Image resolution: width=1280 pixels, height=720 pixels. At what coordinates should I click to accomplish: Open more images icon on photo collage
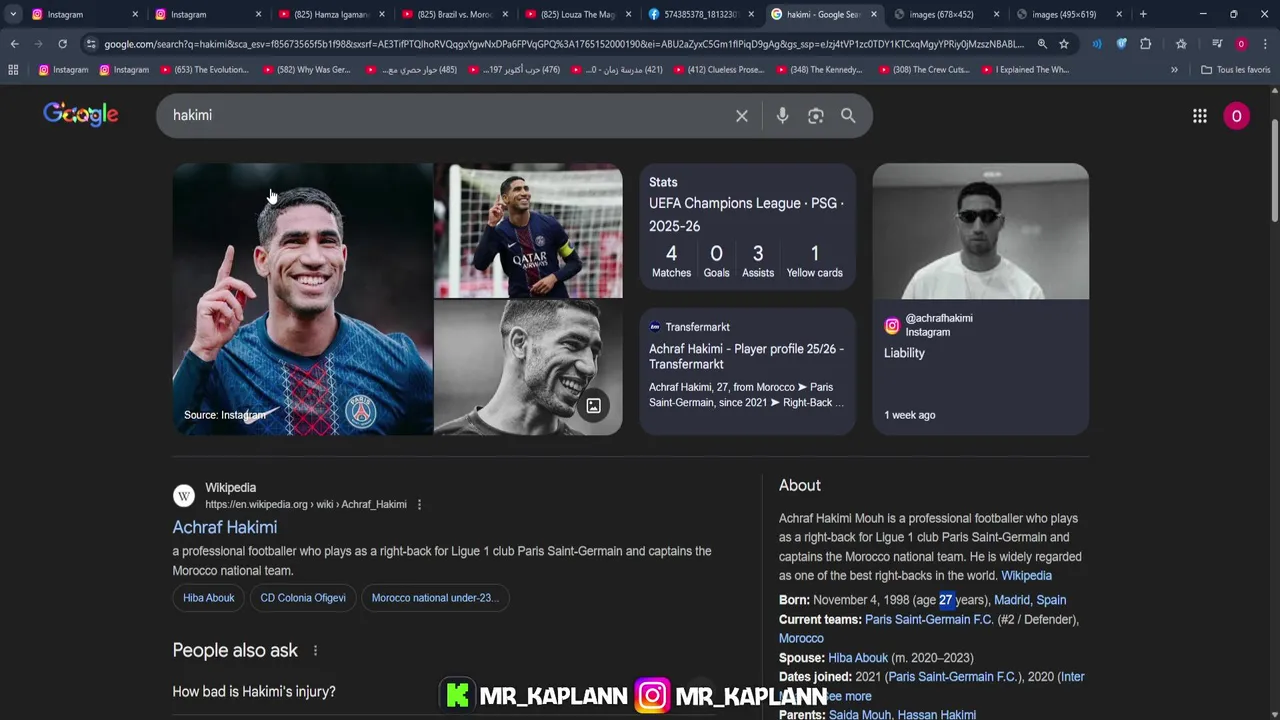pyautogui.click(x=594, y=406)
